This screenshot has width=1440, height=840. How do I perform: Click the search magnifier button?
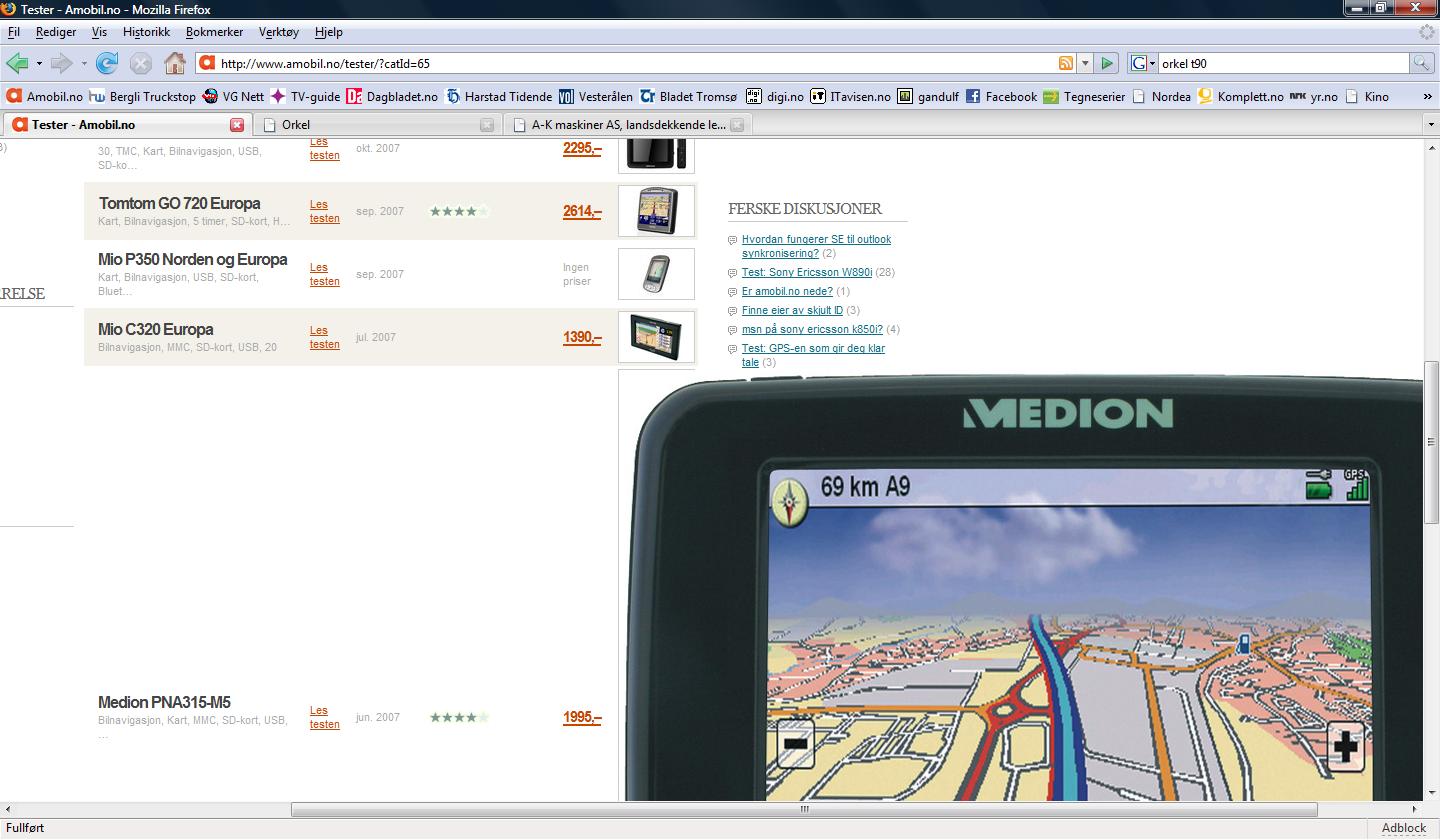point(1421,63)
